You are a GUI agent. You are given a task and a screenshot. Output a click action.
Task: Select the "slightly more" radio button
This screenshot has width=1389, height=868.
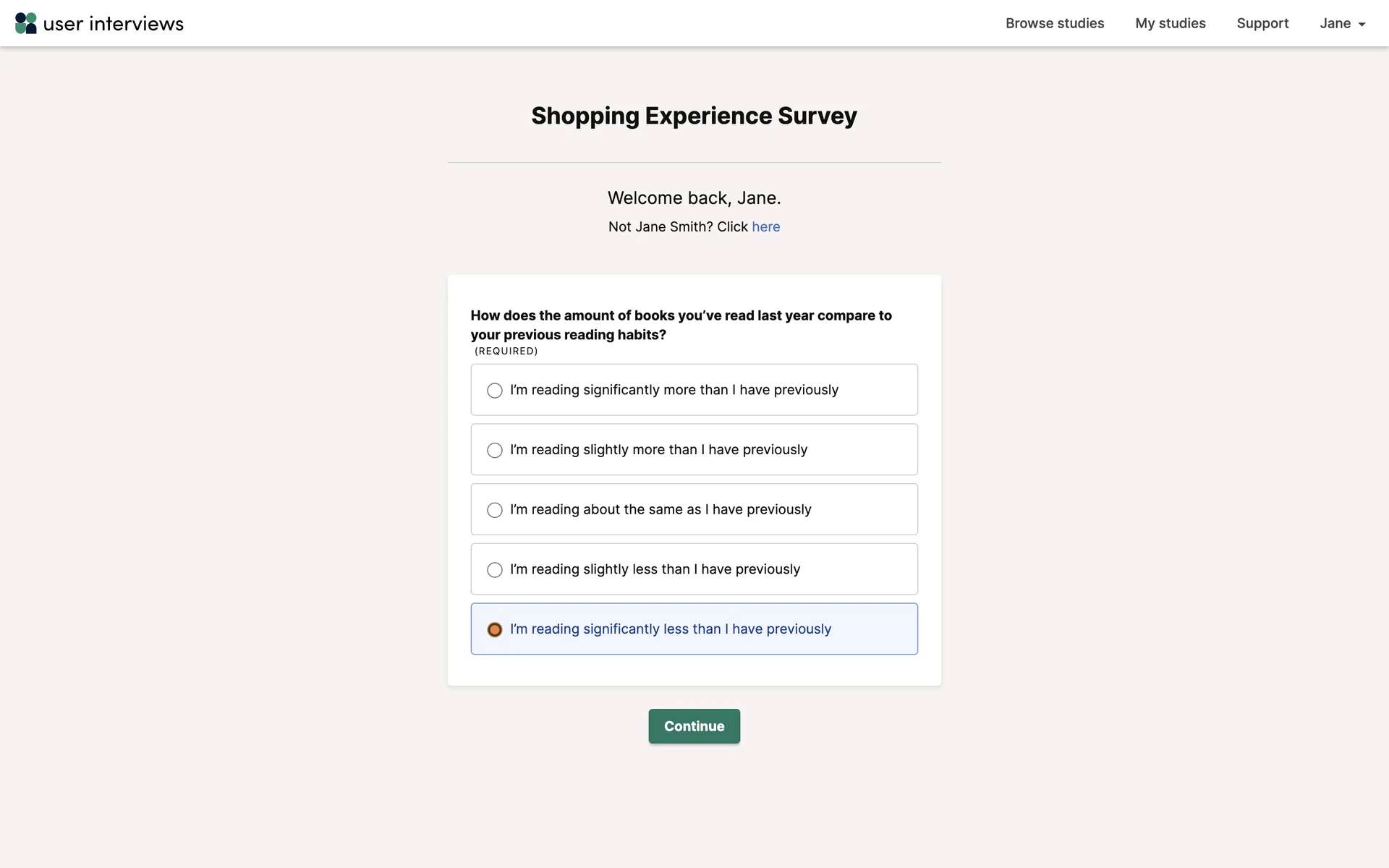click(x=495, y=451)
